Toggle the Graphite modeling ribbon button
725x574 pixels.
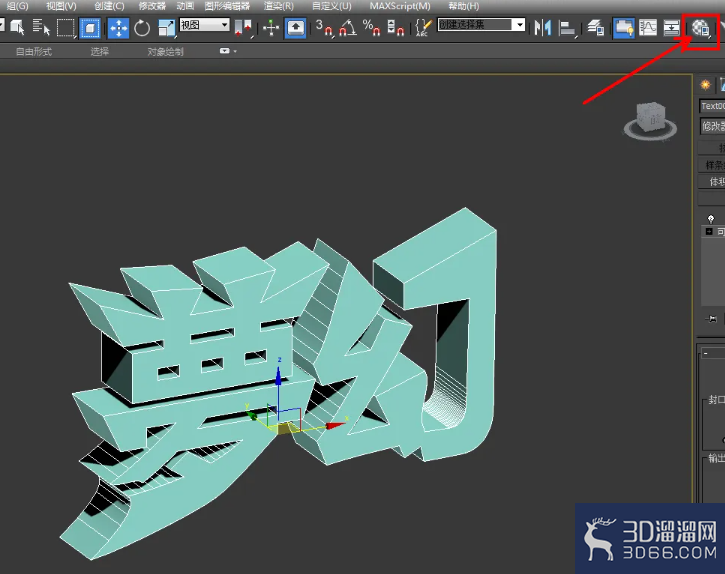tap(624, 28)
